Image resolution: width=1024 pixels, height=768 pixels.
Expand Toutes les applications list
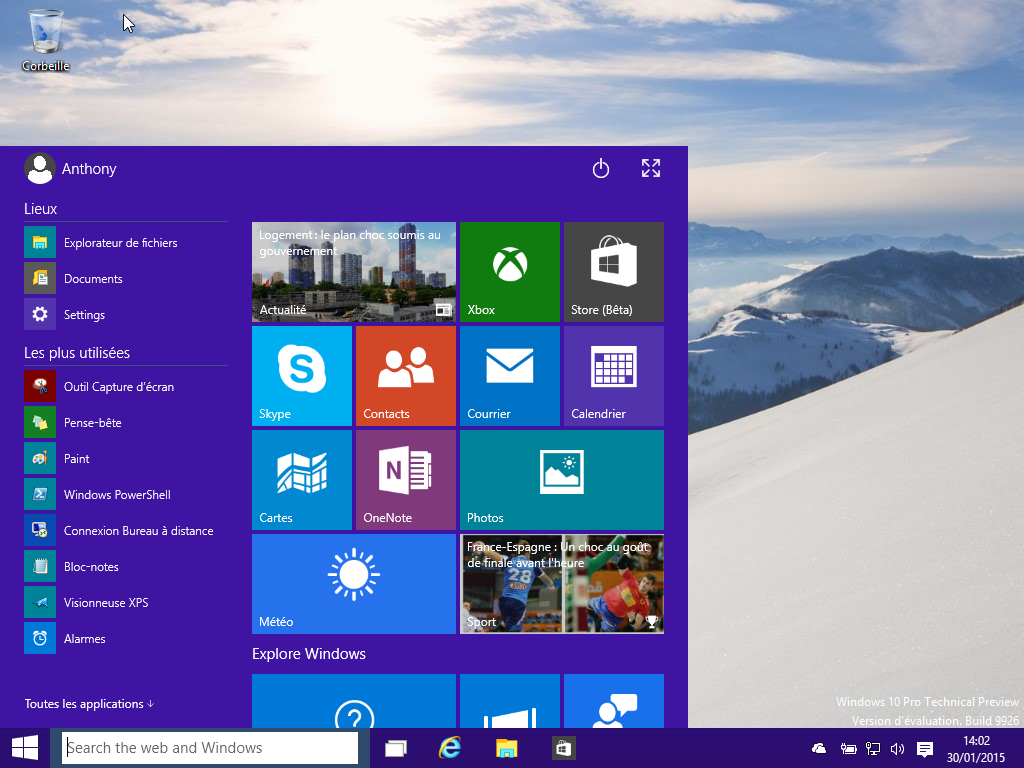point(89,704)
